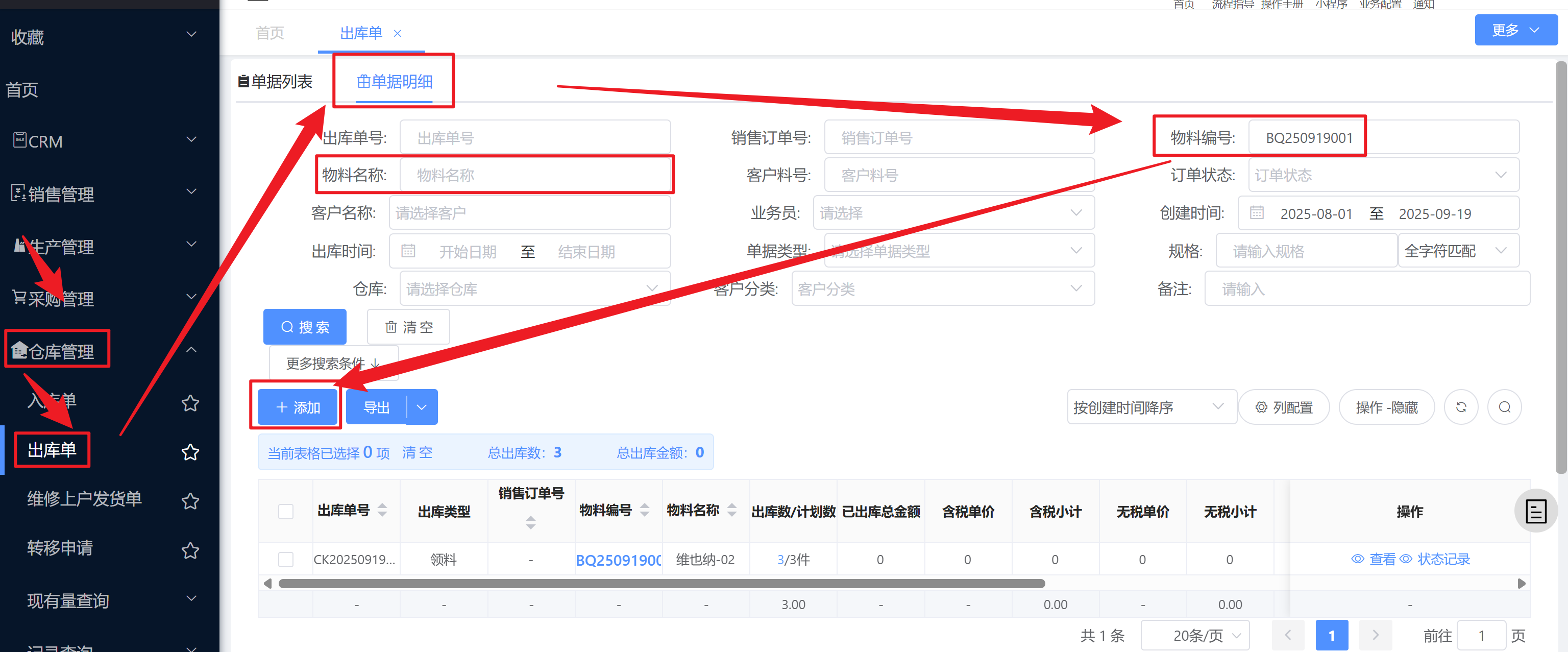This screenshot has height=652, width=1568.
Task: Open the export dropdown arrow beside 导出
Action: [422, 406]
